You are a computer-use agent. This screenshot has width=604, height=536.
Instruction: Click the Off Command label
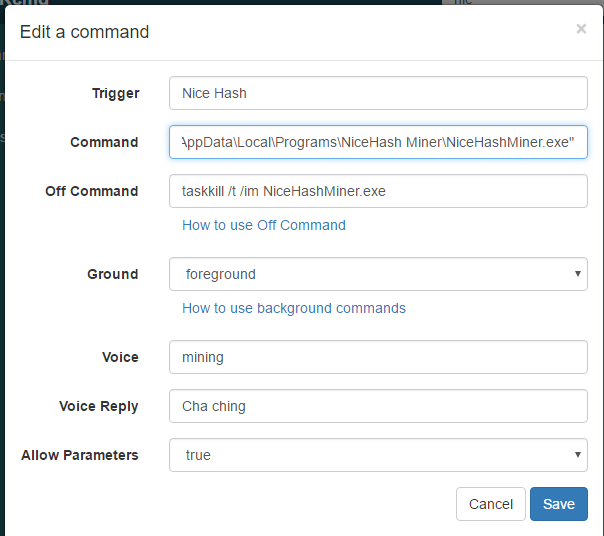pyautogui.click(x=92, y=191)
